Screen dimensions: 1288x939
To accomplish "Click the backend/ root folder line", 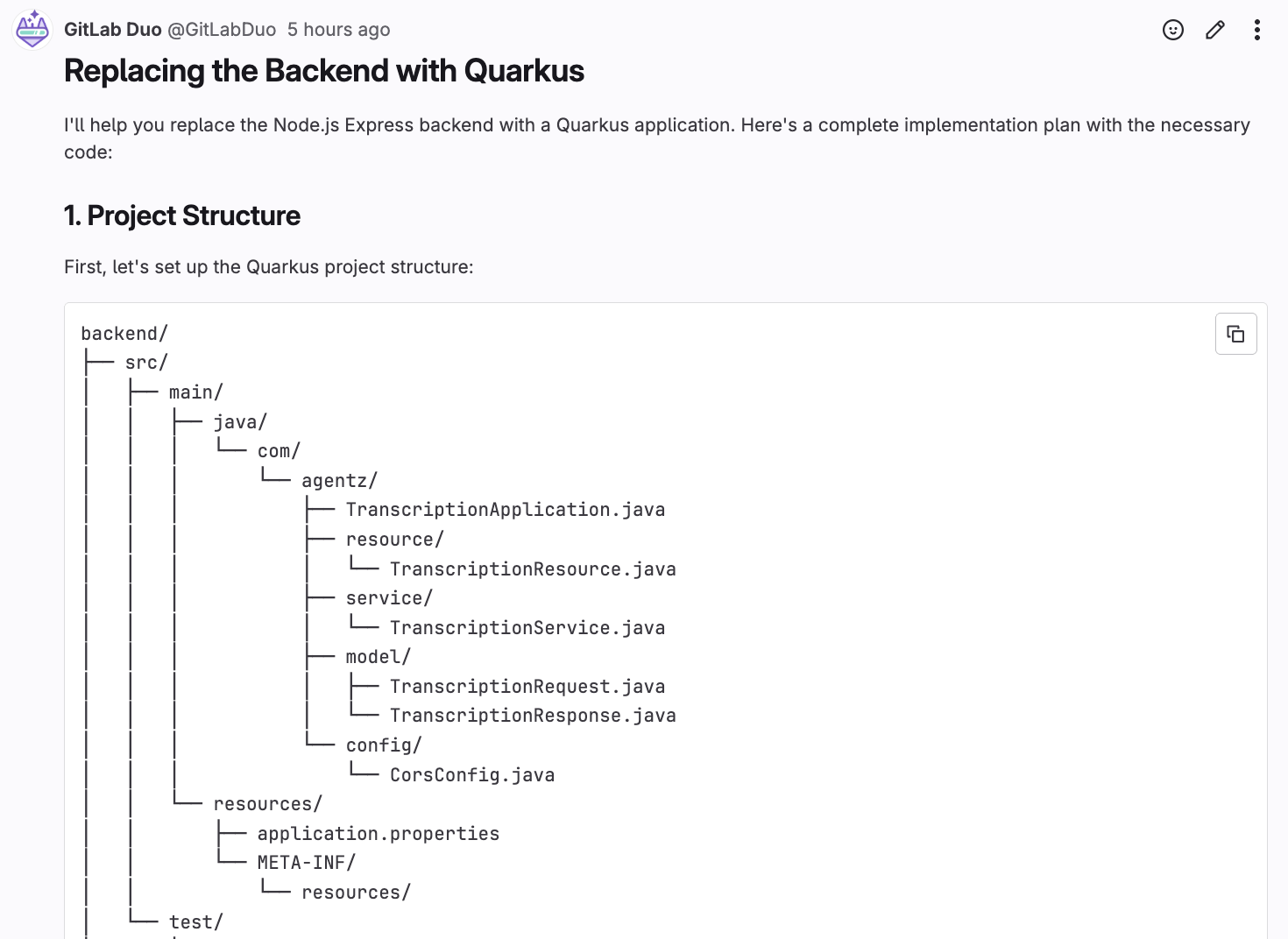I will 124,334.
